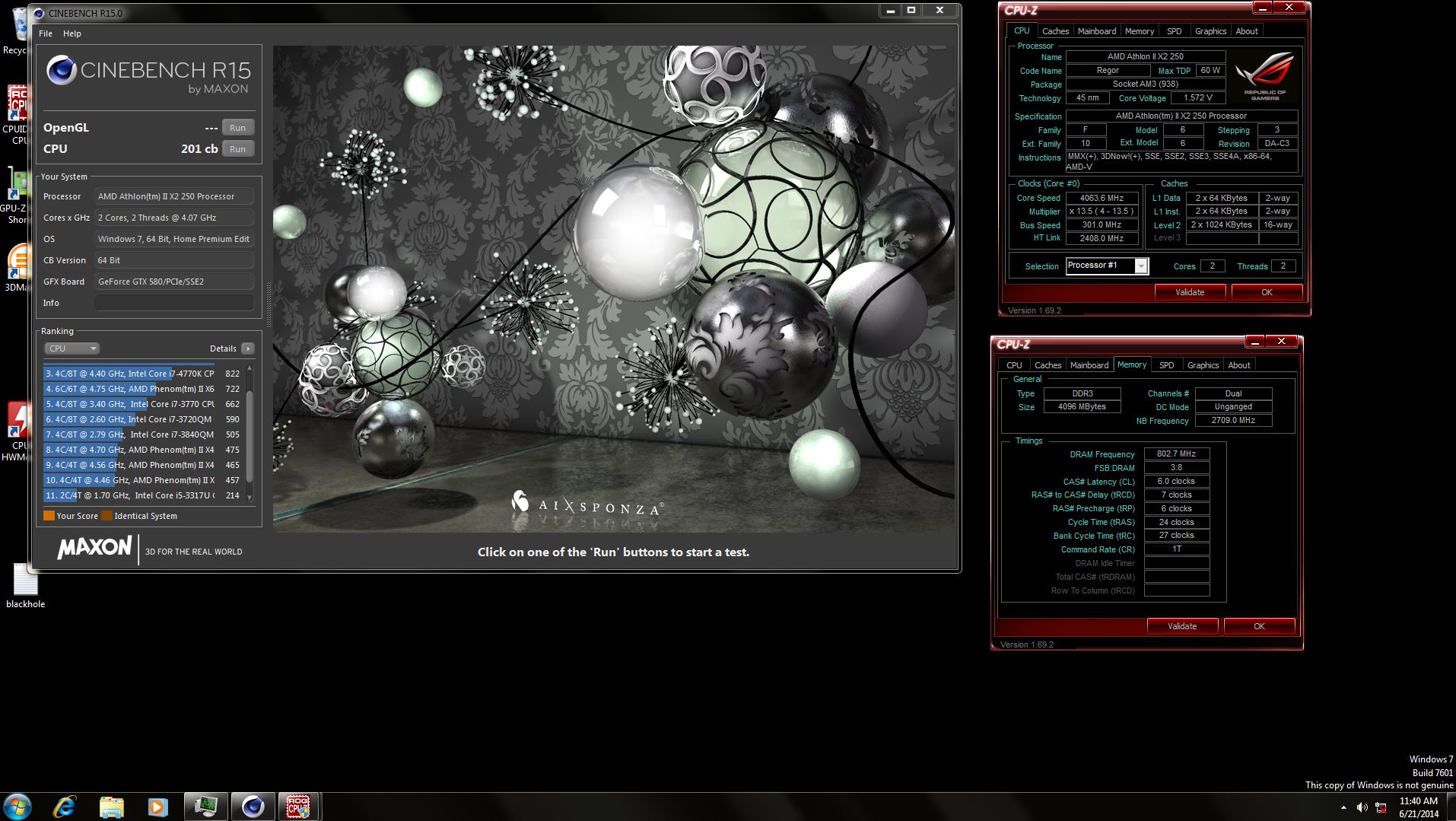Run the CPU benchmark
This screenshot has width=1456, height=821.
(x=238, y=149)
